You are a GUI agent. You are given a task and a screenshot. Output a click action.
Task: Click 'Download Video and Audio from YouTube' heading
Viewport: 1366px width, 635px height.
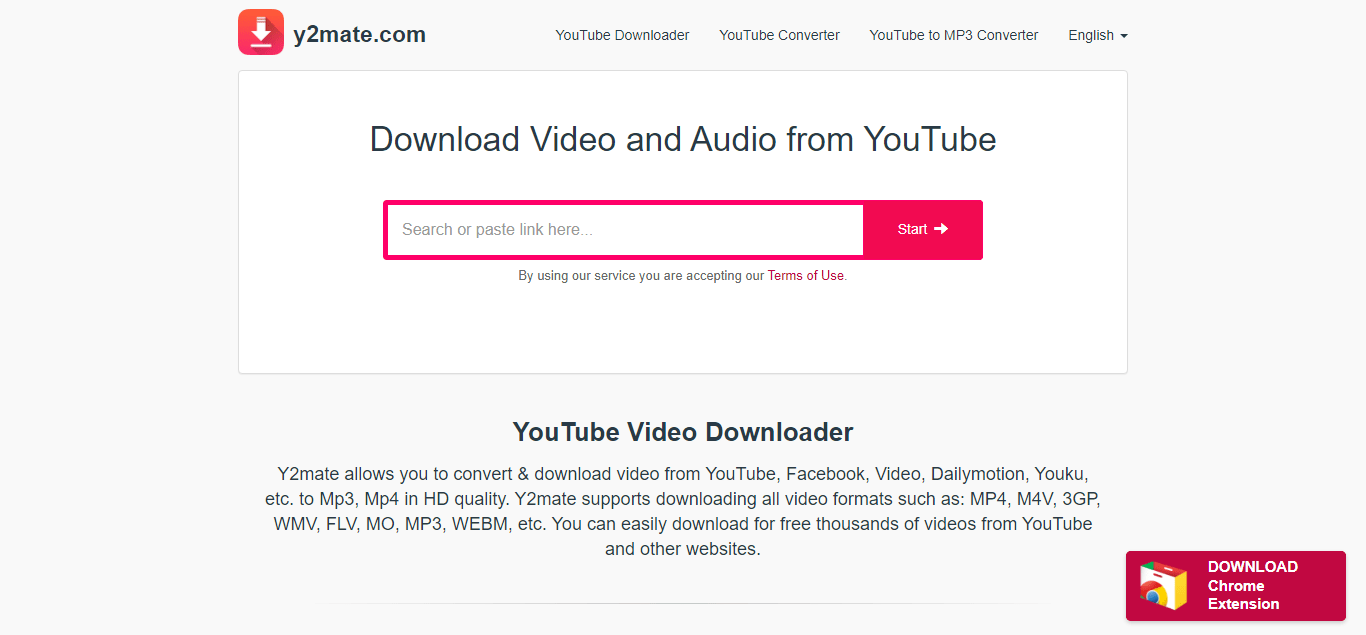coord(683,139)
